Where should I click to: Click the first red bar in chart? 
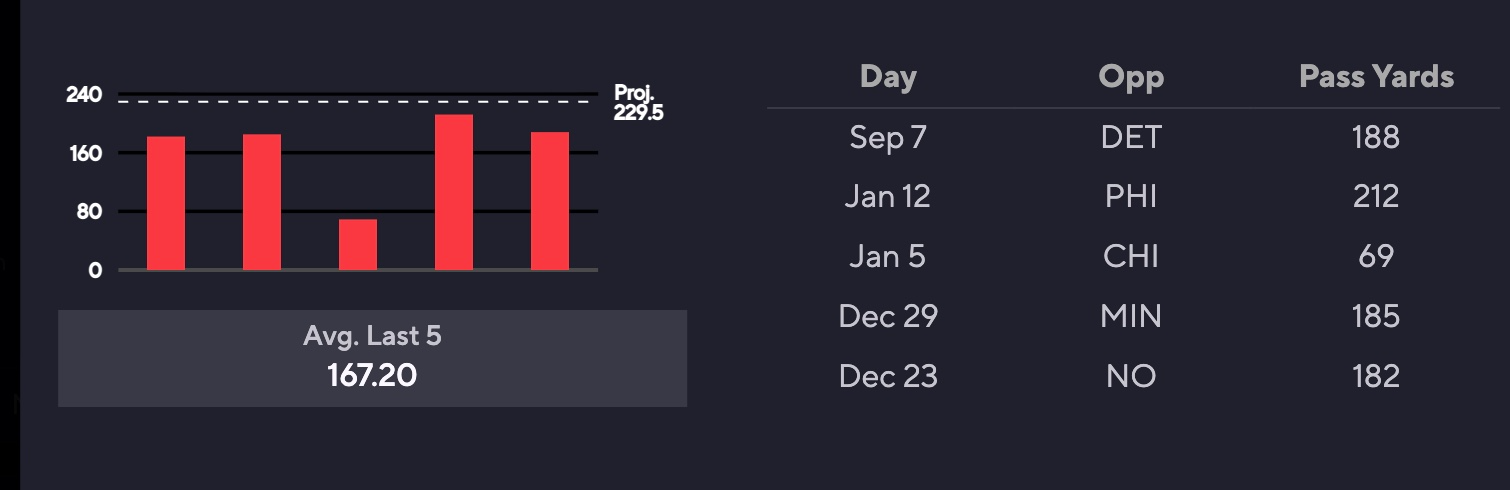(166, 203)
